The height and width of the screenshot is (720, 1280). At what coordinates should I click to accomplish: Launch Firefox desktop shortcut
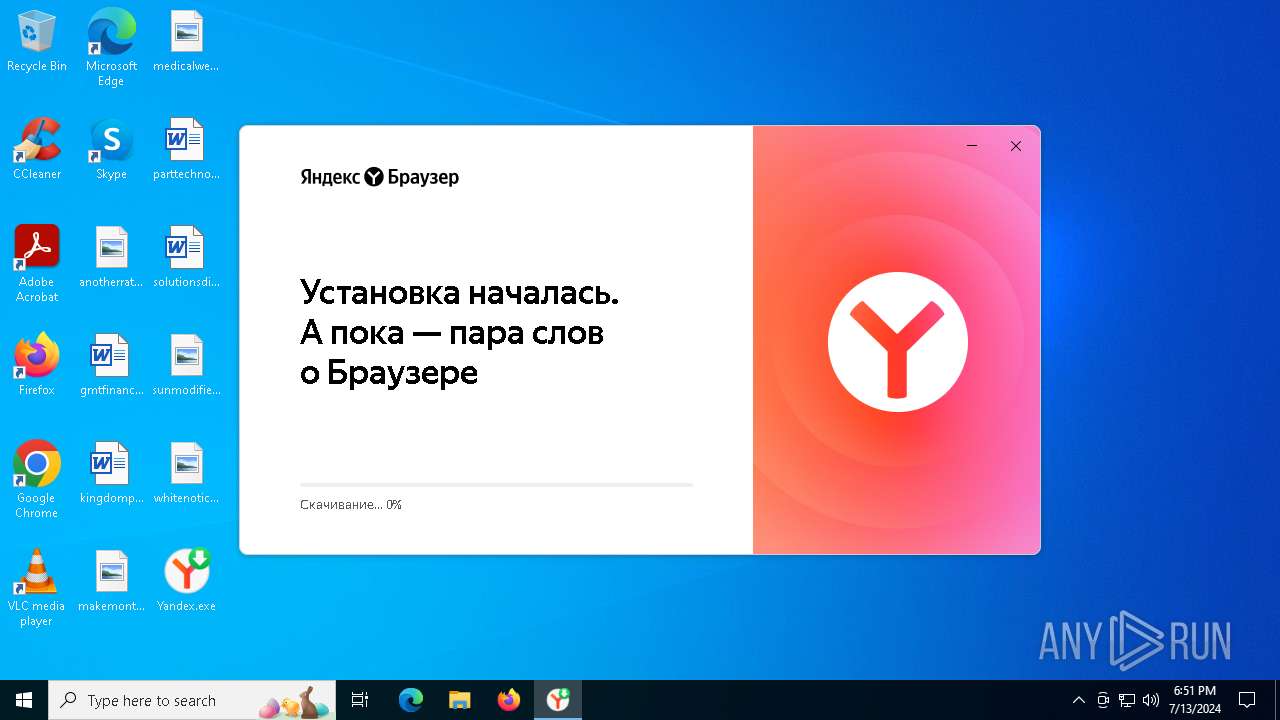[37, 365]
